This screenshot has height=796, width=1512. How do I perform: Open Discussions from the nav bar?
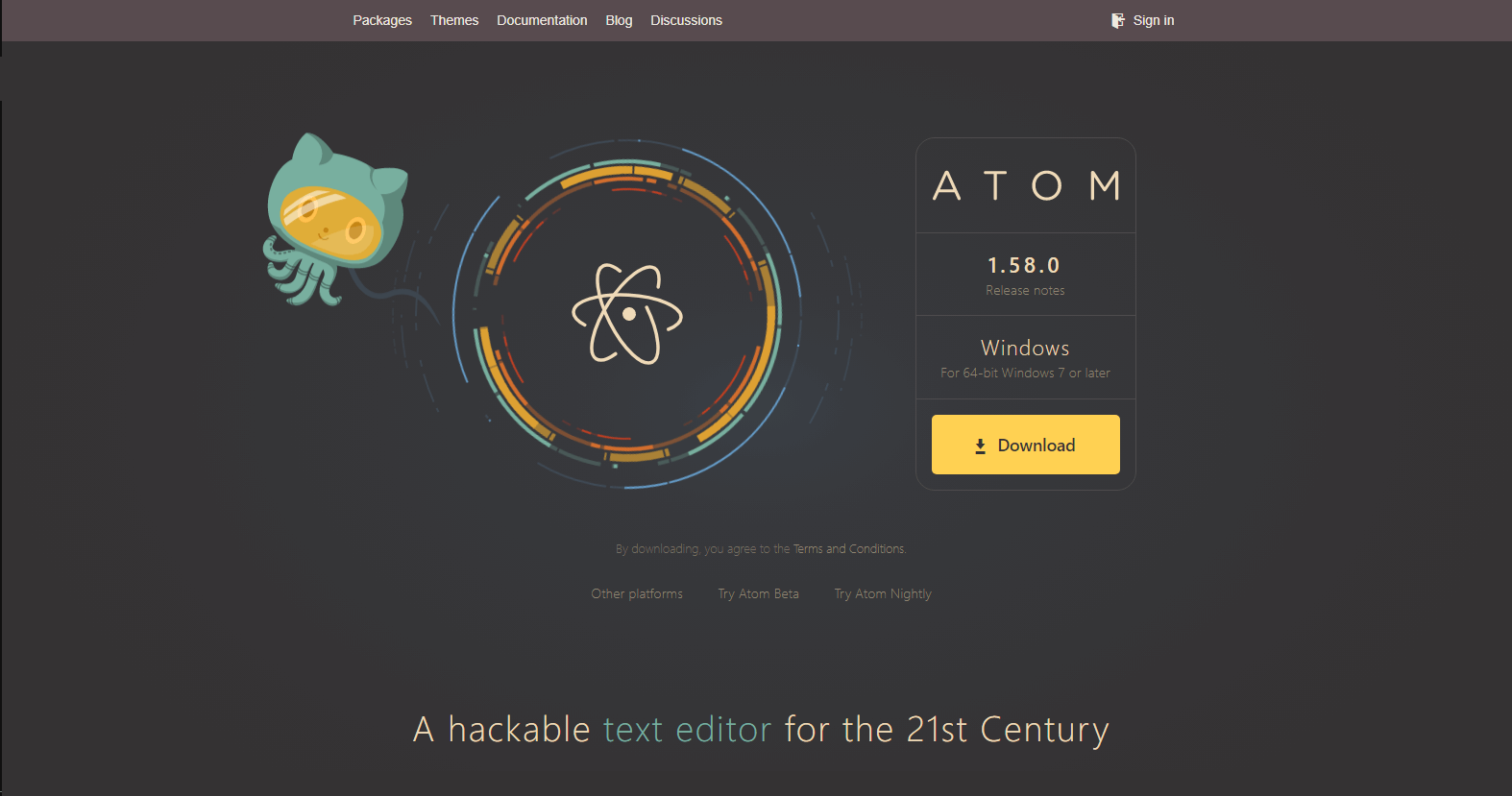686,20
